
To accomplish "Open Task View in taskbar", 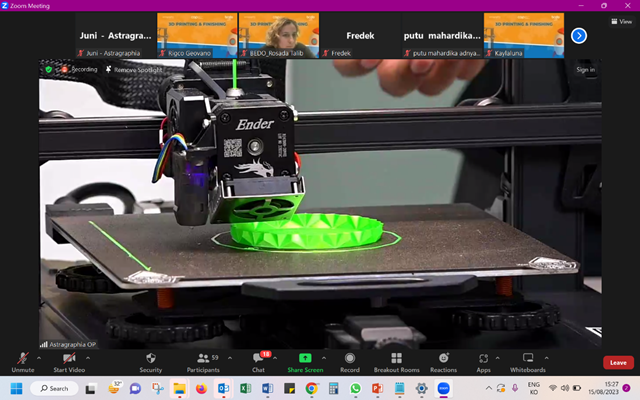I will [90, 388].
